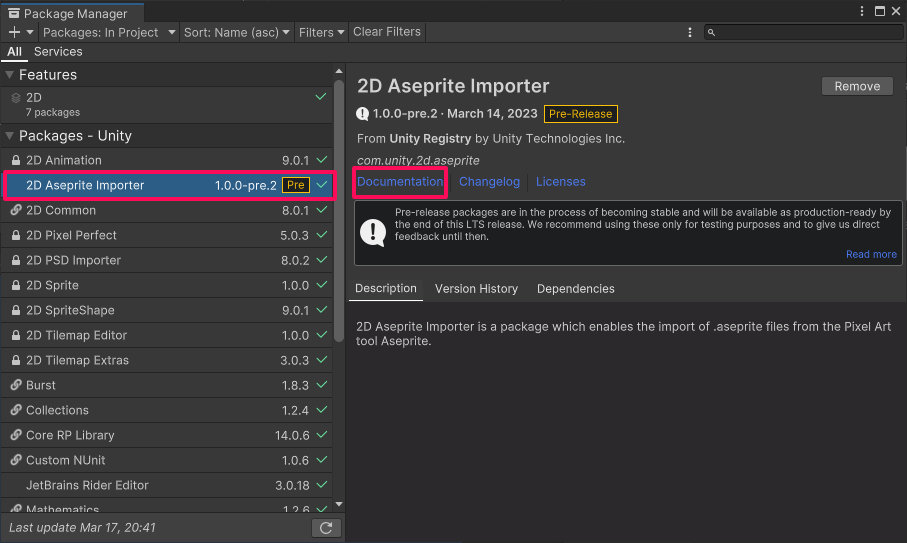Click Read more in pre-release notice
The image size is (907, 543).
tap(871, 254)
